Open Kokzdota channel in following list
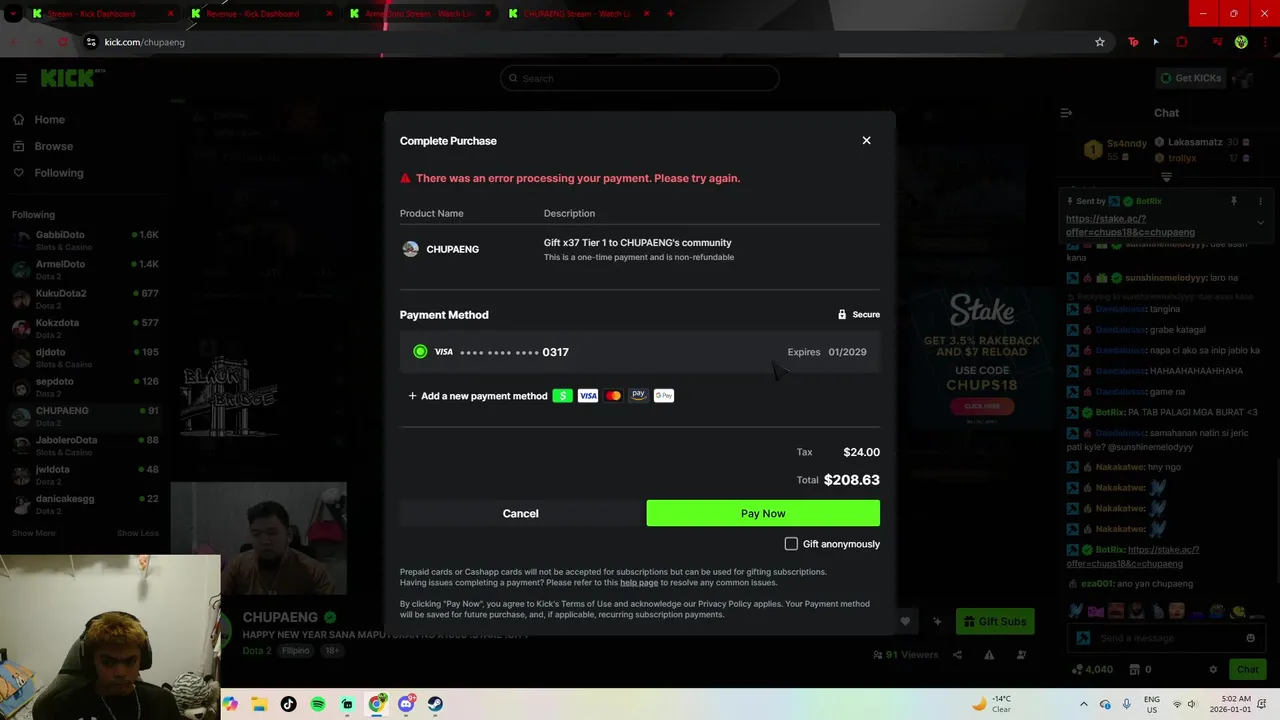This screenshot has height=720, width=1280. [85, 328]
